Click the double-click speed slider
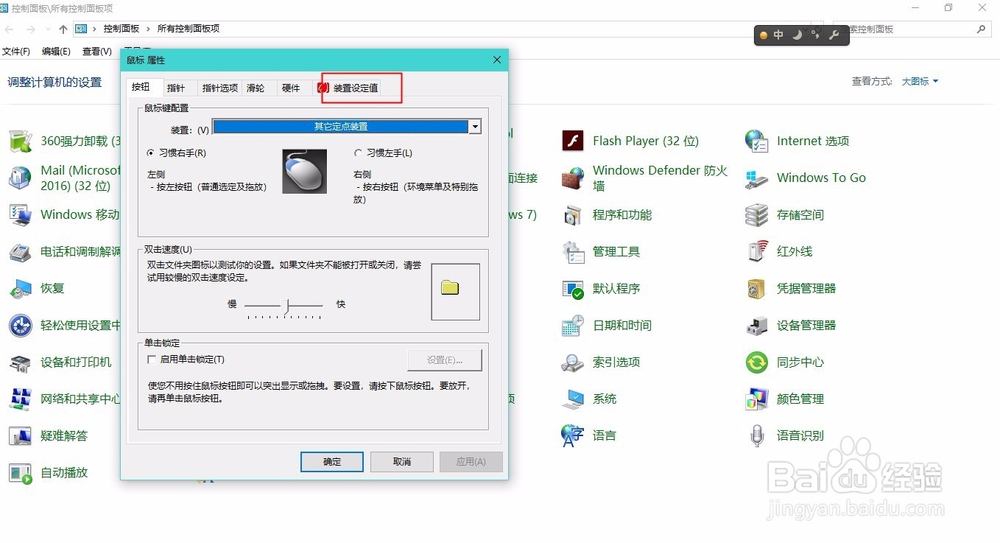This screenshot has width=1000, height=543. [x=284, y=307]
